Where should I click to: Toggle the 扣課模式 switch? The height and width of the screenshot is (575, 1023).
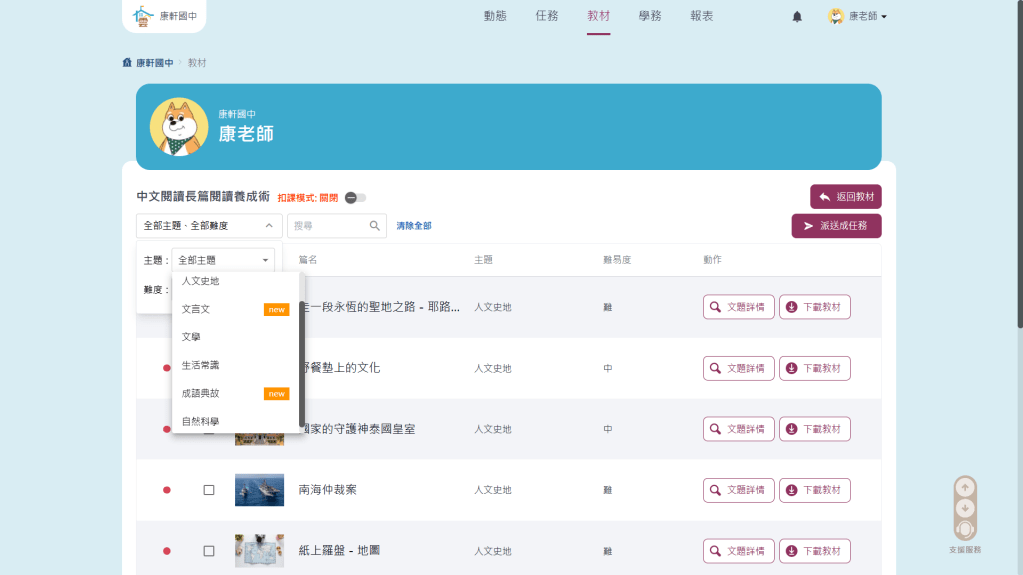[x=355, y=198]
